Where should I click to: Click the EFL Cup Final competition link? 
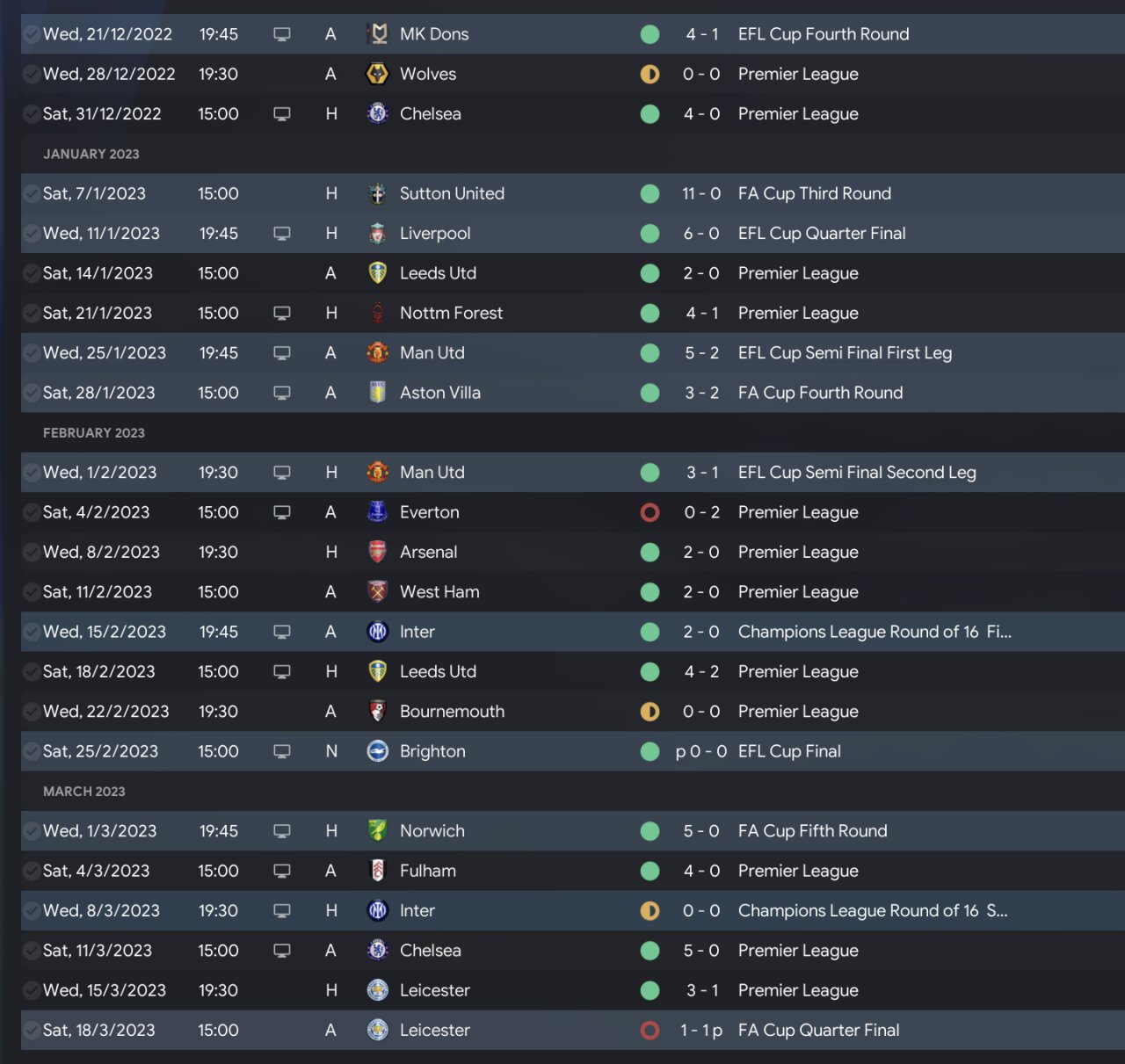click(x=789, y=751)
